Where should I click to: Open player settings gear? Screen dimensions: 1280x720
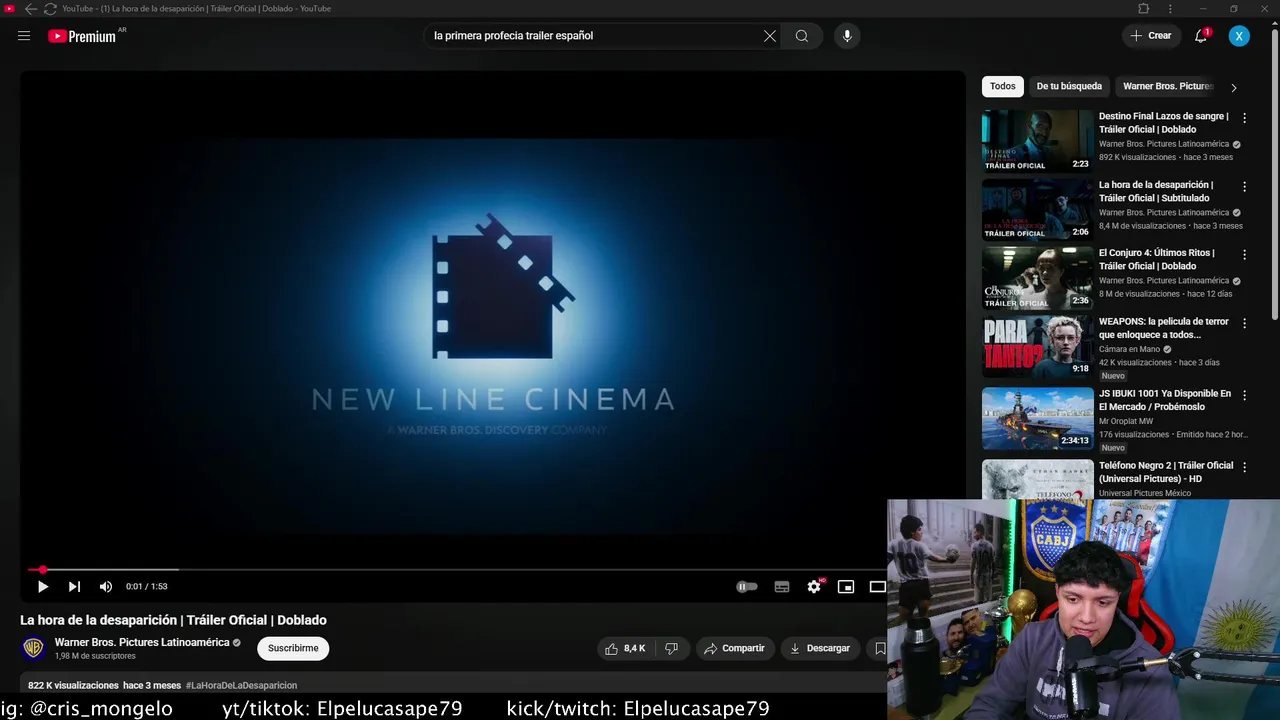(x=814, y=587)
